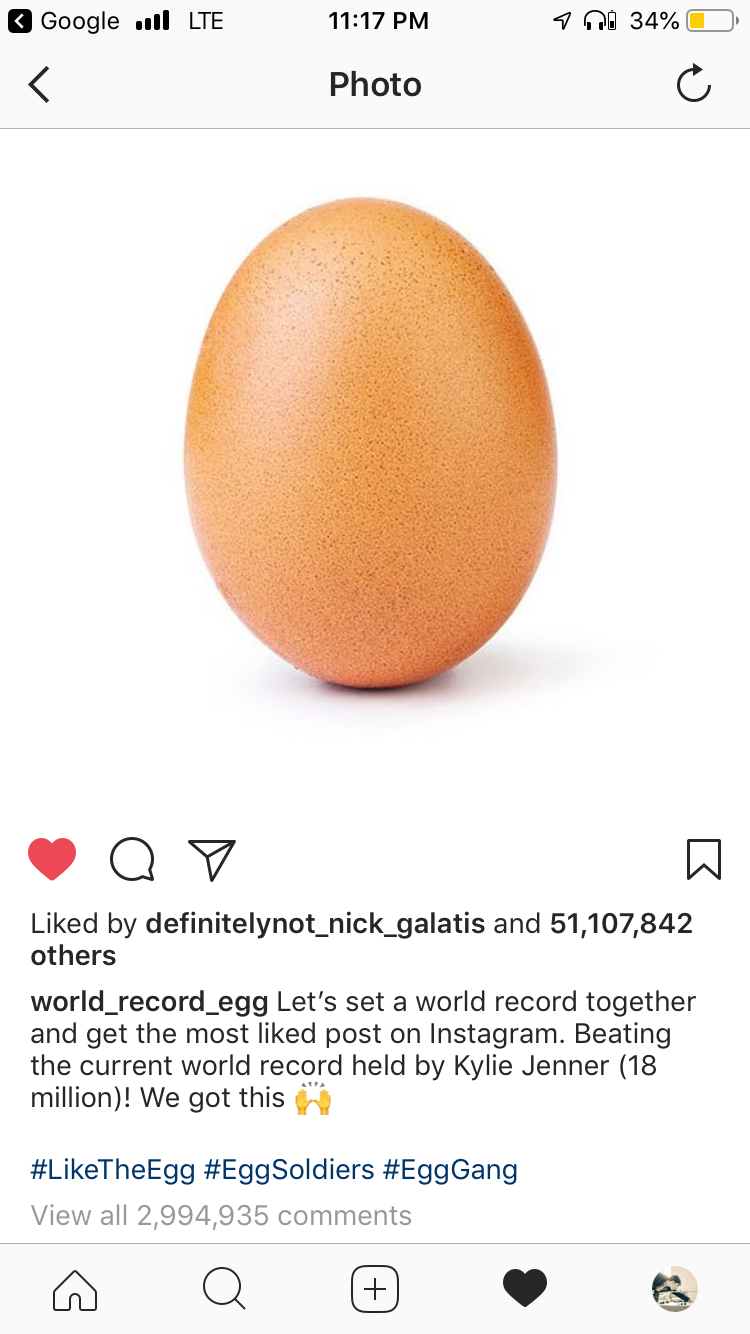Tap the #EggGang hashtag
Viewport: 750px width, 1334px height.
coord(450,1169)
